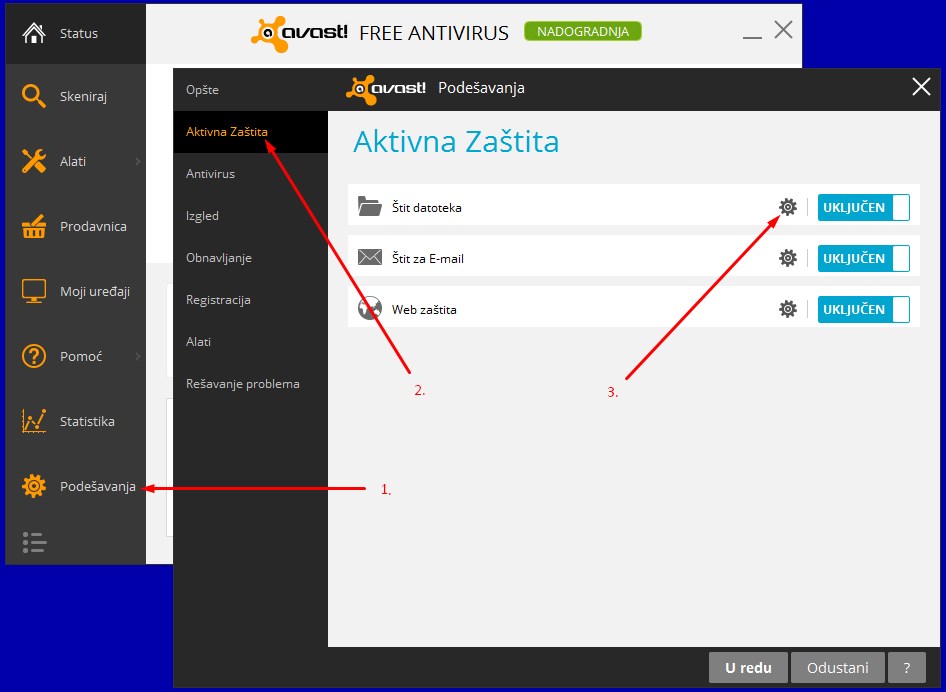Open settings gear for Štit datoteka

788,207
